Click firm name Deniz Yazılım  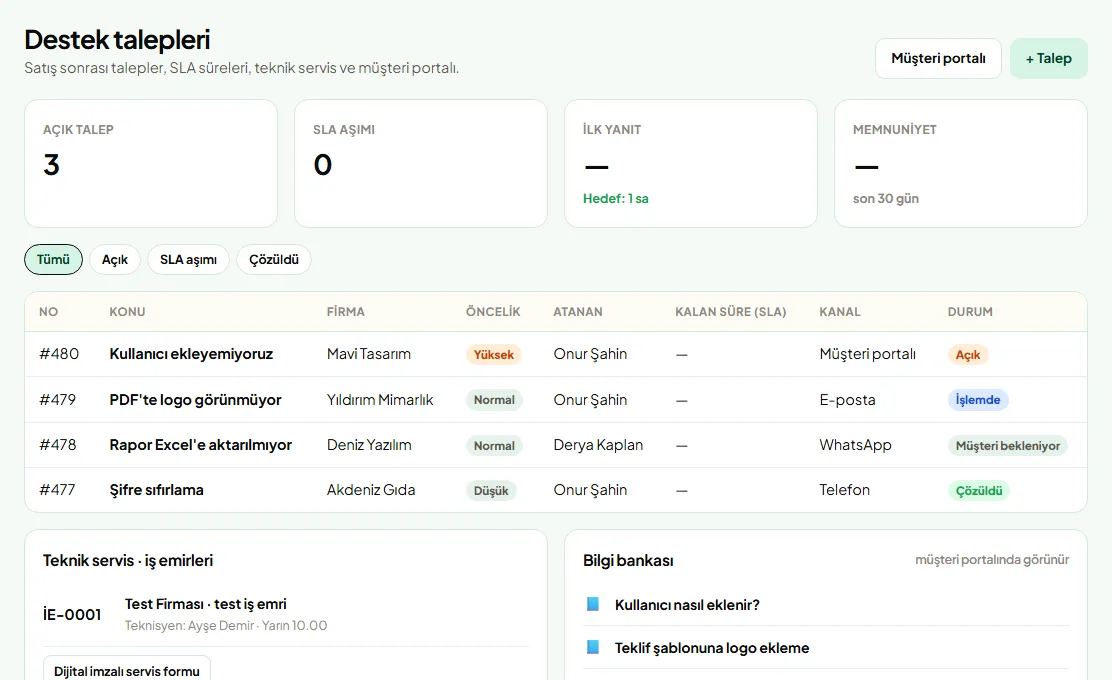(x=369, y=445)
